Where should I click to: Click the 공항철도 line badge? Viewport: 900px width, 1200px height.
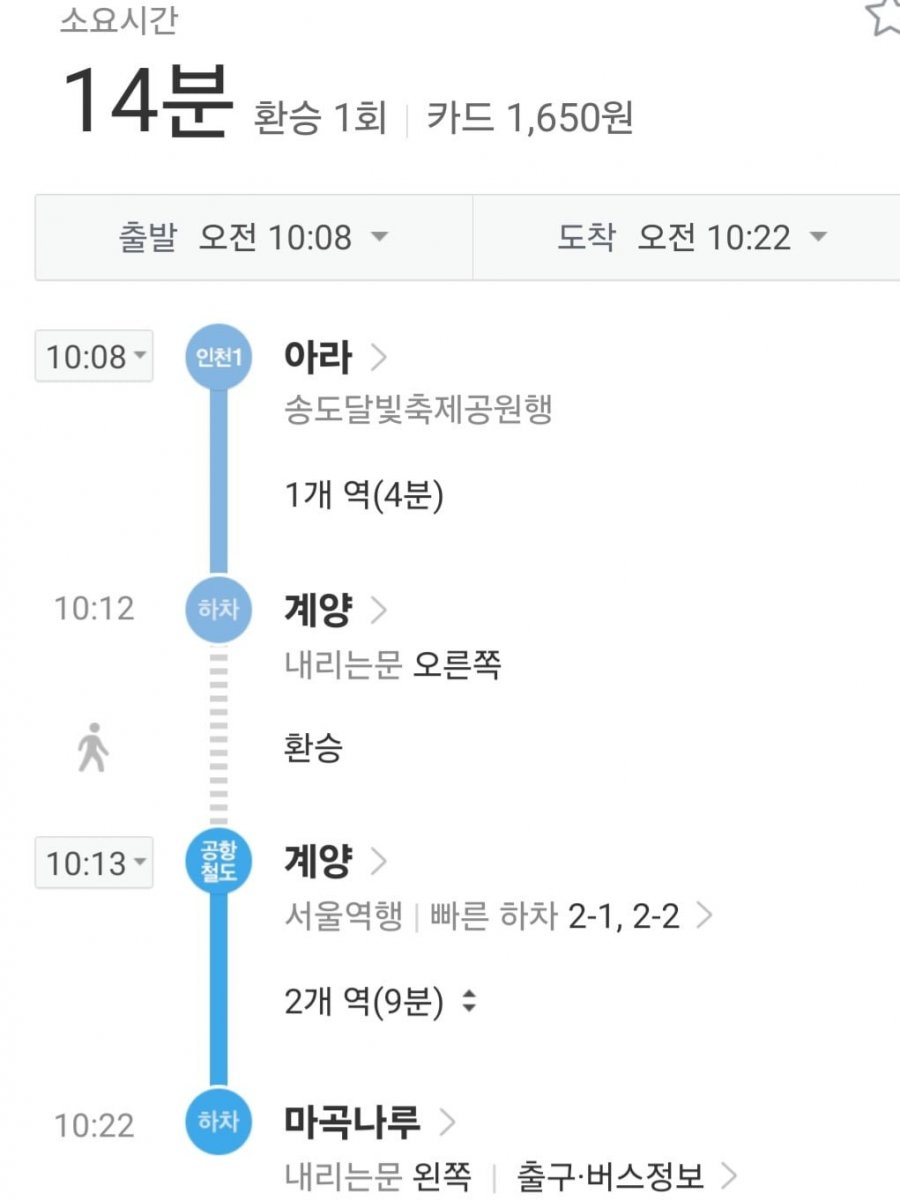click(219, 862)
